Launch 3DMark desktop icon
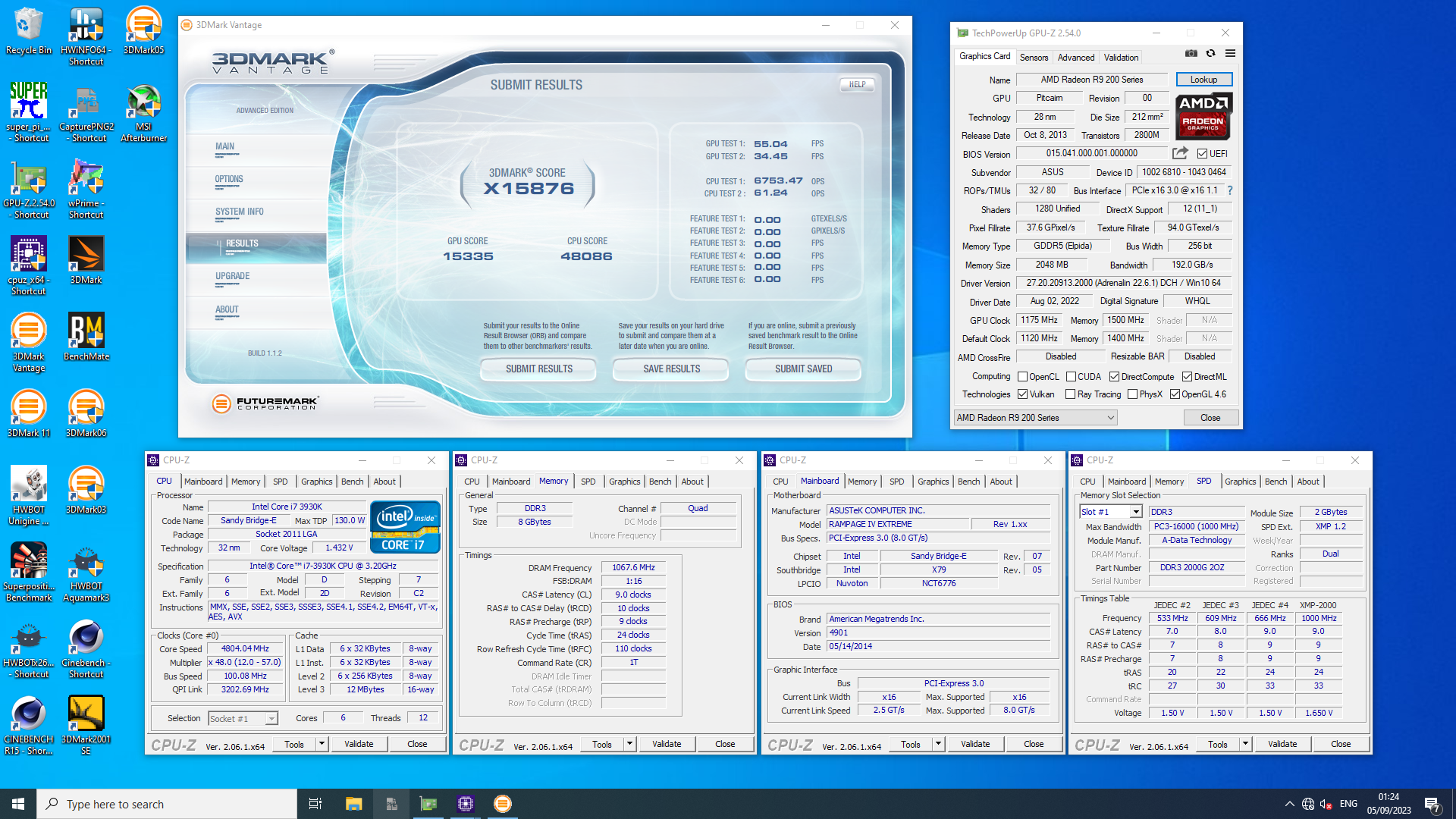This screenshot has height=819, width=1456. (86, 260)
